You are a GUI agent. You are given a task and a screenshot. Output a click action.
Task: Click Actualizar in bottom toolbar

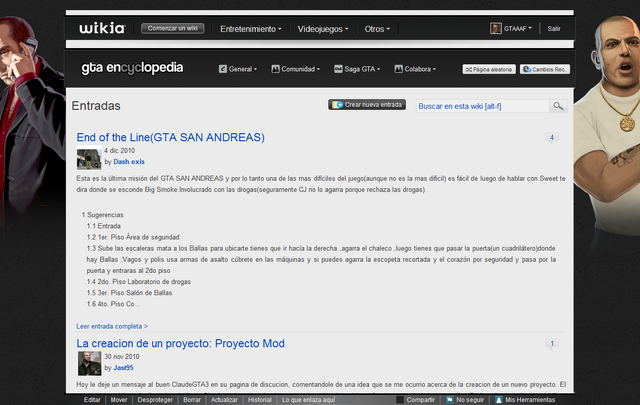pyautogui.click(x=224, y=400)
